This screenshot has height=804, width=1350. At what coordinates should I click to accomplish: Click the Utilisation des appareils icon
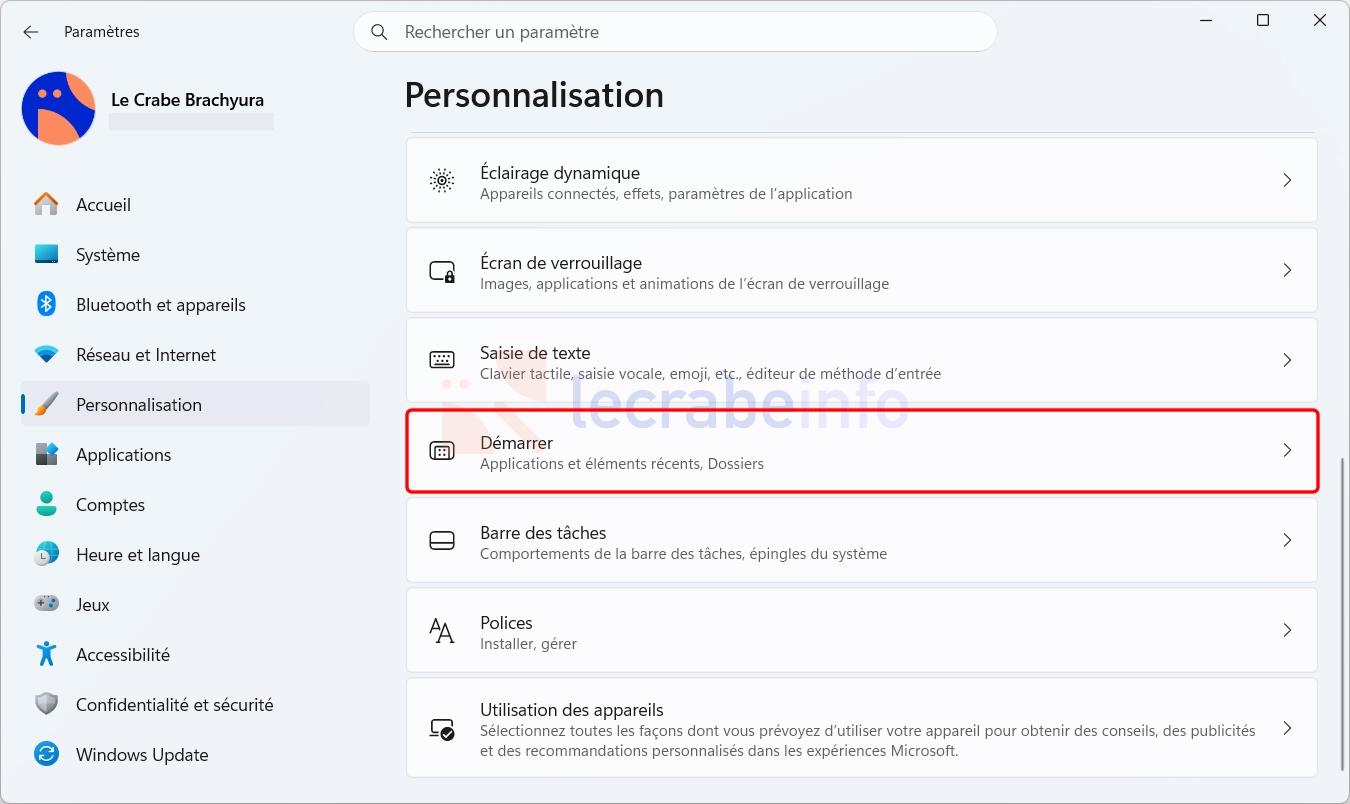pyautogui.click(x=441, y=729)
